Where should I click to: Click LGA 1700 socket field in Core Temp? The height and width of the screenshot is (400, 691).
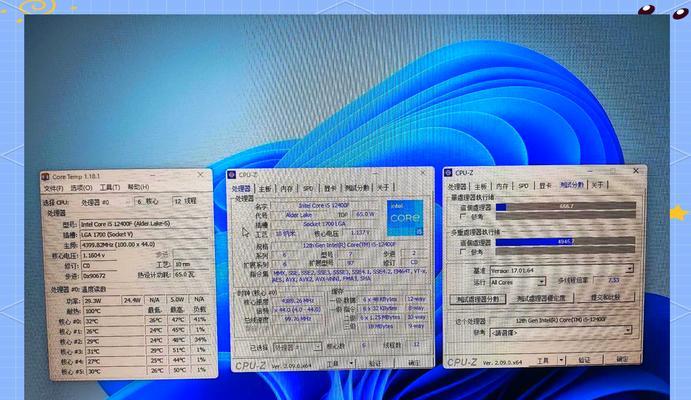[x=144, y=234]
